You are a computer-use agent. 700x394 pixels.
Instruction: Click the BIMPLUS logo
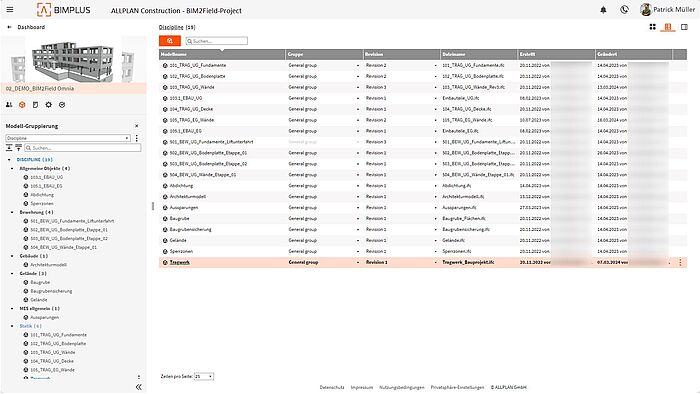coord(64,10)
